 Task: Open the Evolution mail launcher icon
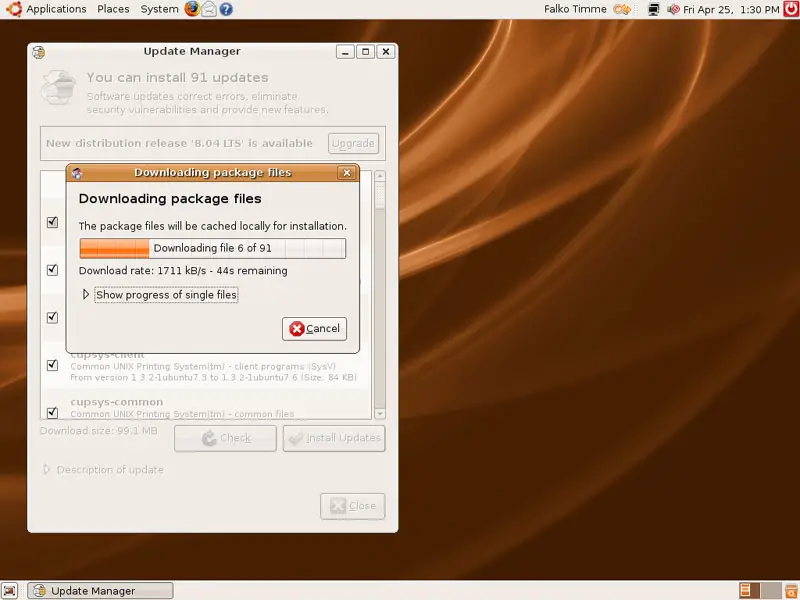[209, 9]
